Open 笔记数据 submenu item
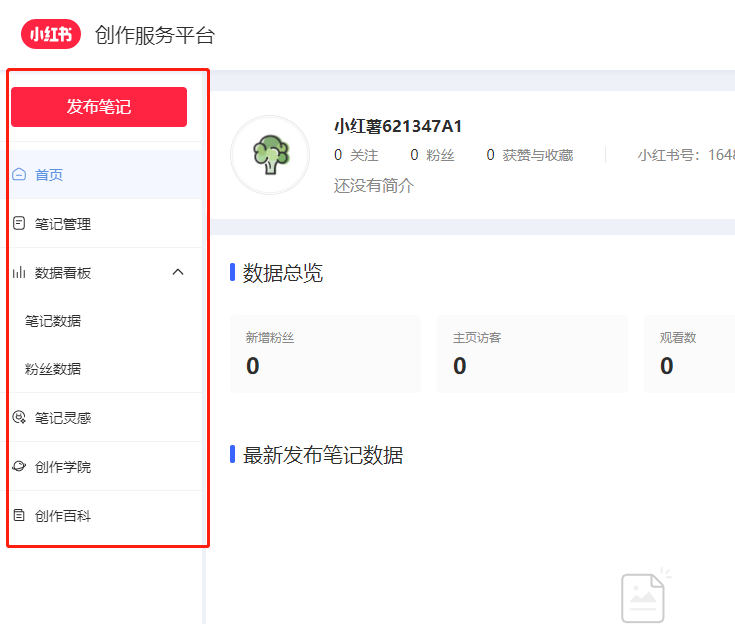Image resolution: width=735 pixels, height=624 pixels. tap(53, 321)
